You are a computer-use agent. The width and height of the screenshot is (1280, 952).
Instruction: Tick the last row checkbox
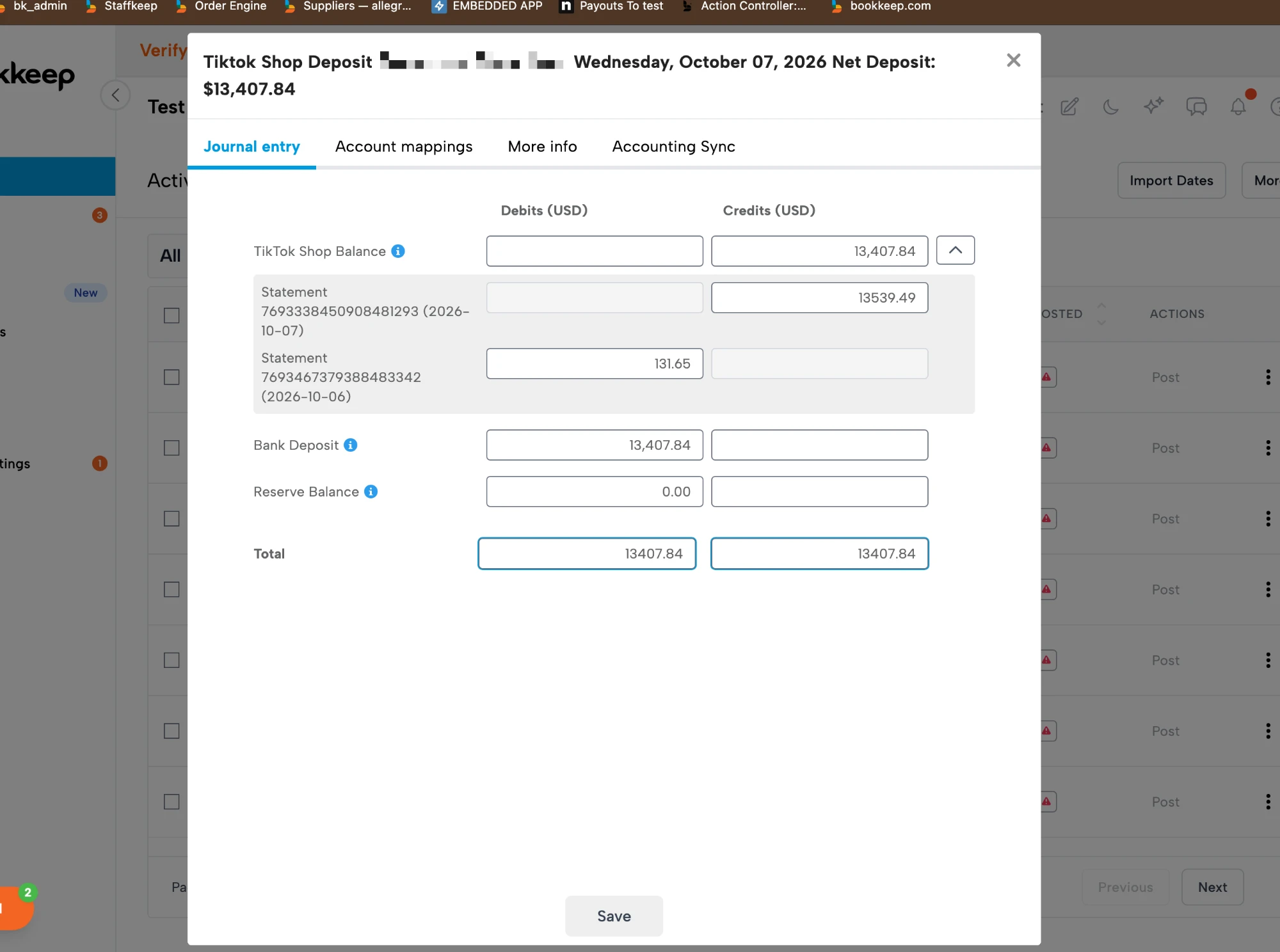172,802
